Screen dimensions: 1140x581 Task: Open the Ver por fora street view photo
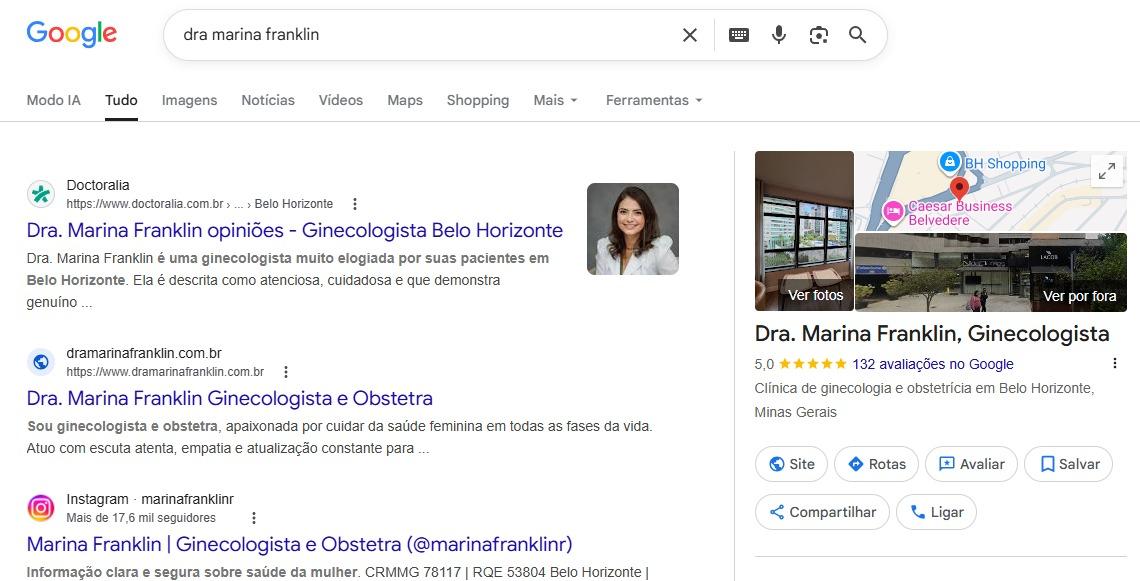point(991,273)
